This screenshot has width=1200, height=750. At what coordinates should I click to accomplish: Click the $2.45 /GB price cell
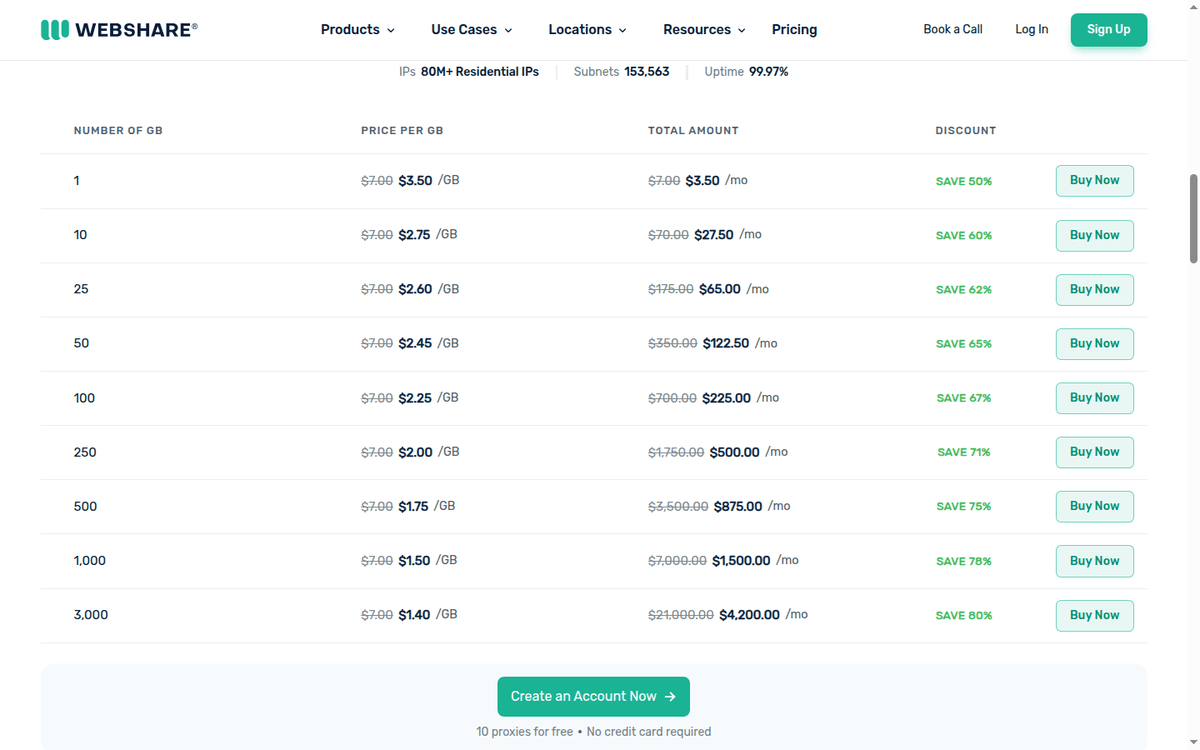point(410,343)
